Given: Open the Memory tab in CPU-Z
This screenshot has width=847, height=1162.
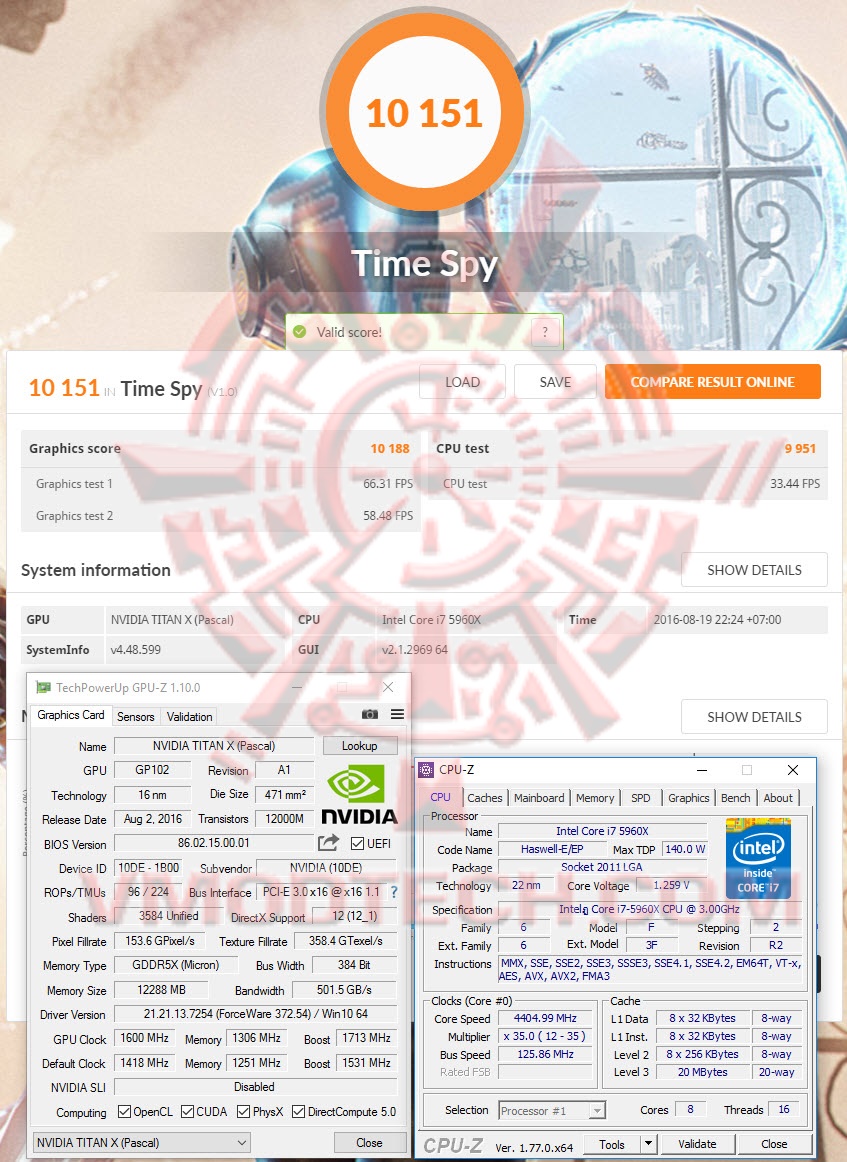Looking at the screenshot, I should [x=595, y=798].
